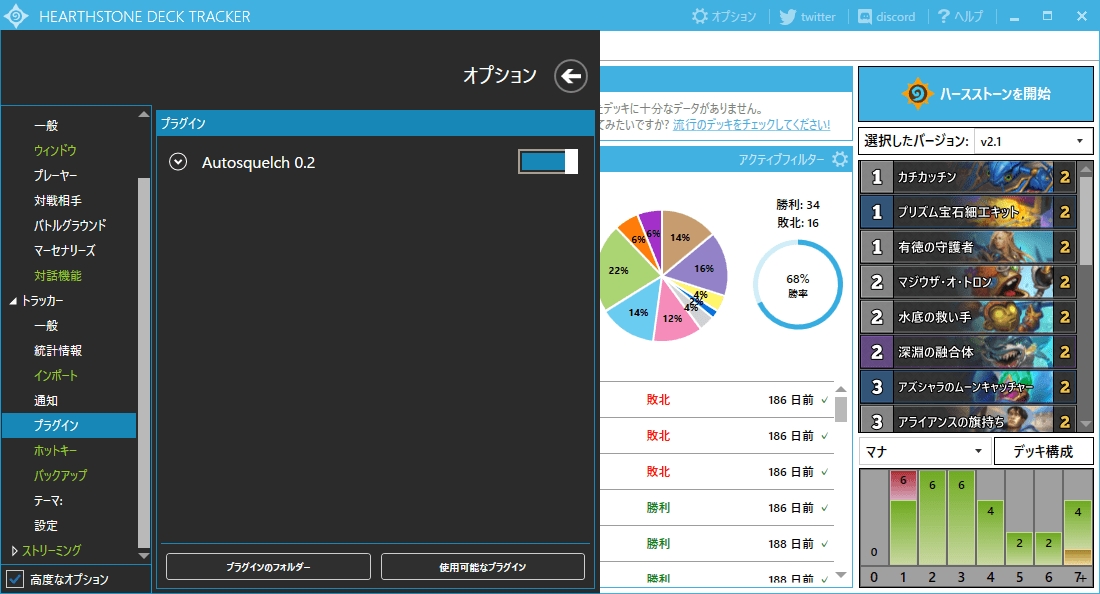Click the 1-mana bar in mana curve
Screen dimensions: 1100x594
pos(903,518)
